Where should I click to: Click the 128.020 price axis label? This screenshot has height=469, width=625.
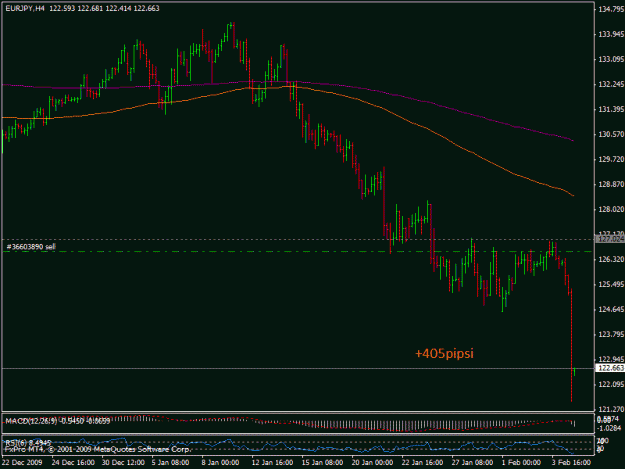click(611, 210)
